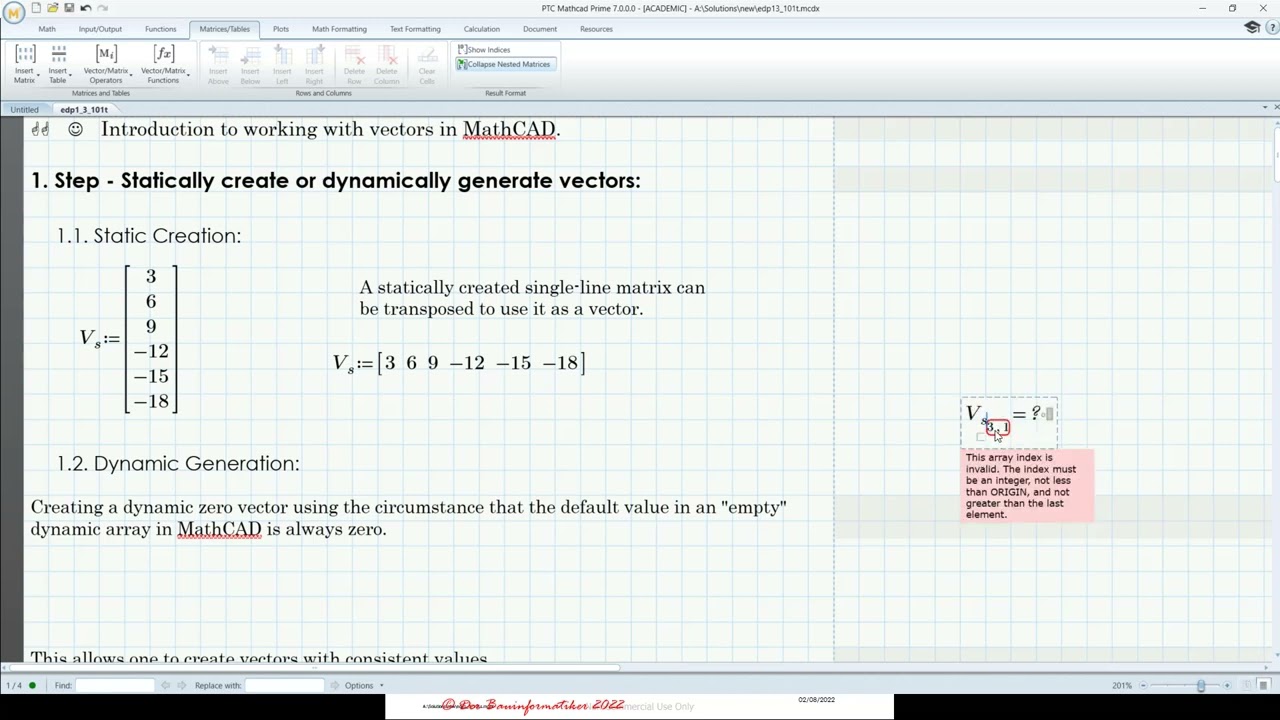Switch to the Math ribbon tab
Screen dimensions: 1280x720
[x=47, y=29]
